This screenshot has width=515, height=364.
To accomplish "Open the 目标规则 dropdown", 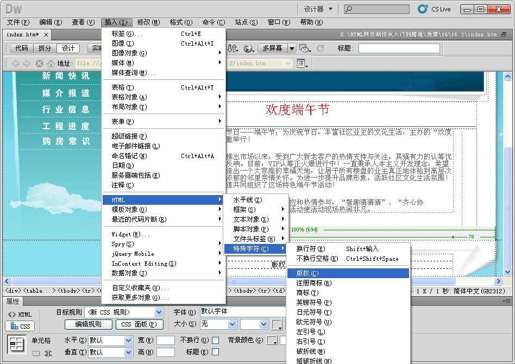I will (159, 312).
